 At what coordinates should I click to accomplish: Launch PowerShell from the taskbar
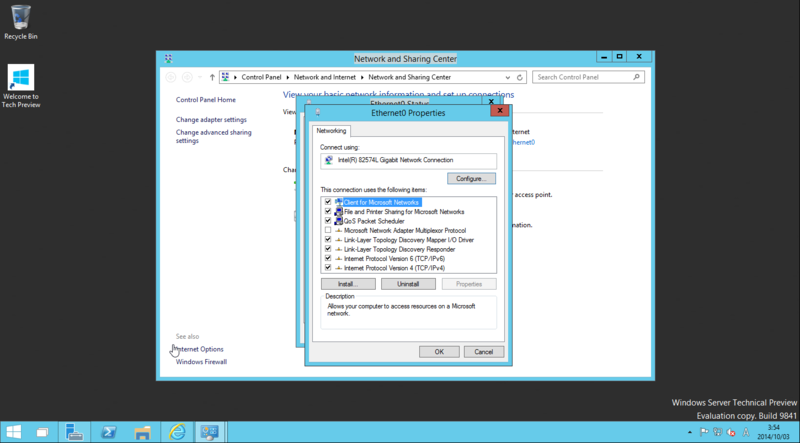[x=108, y=432]
